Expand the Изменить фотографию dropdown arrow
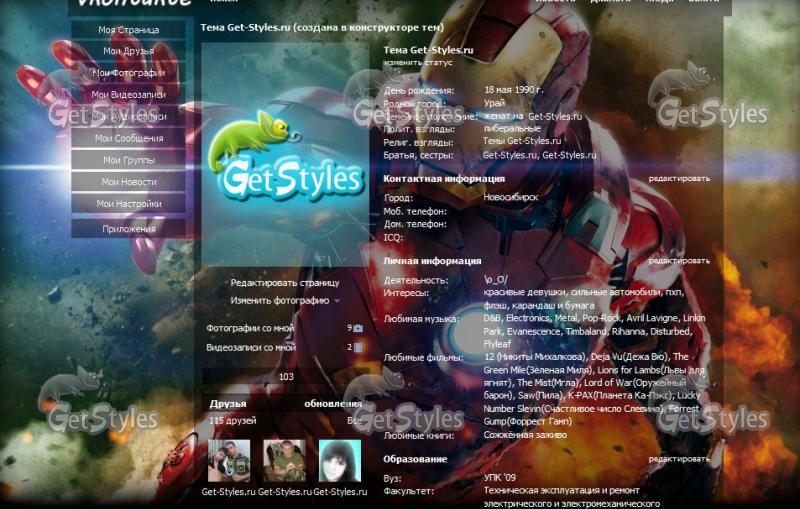Viewport: 800px width, 509px height. coord(337,301)
